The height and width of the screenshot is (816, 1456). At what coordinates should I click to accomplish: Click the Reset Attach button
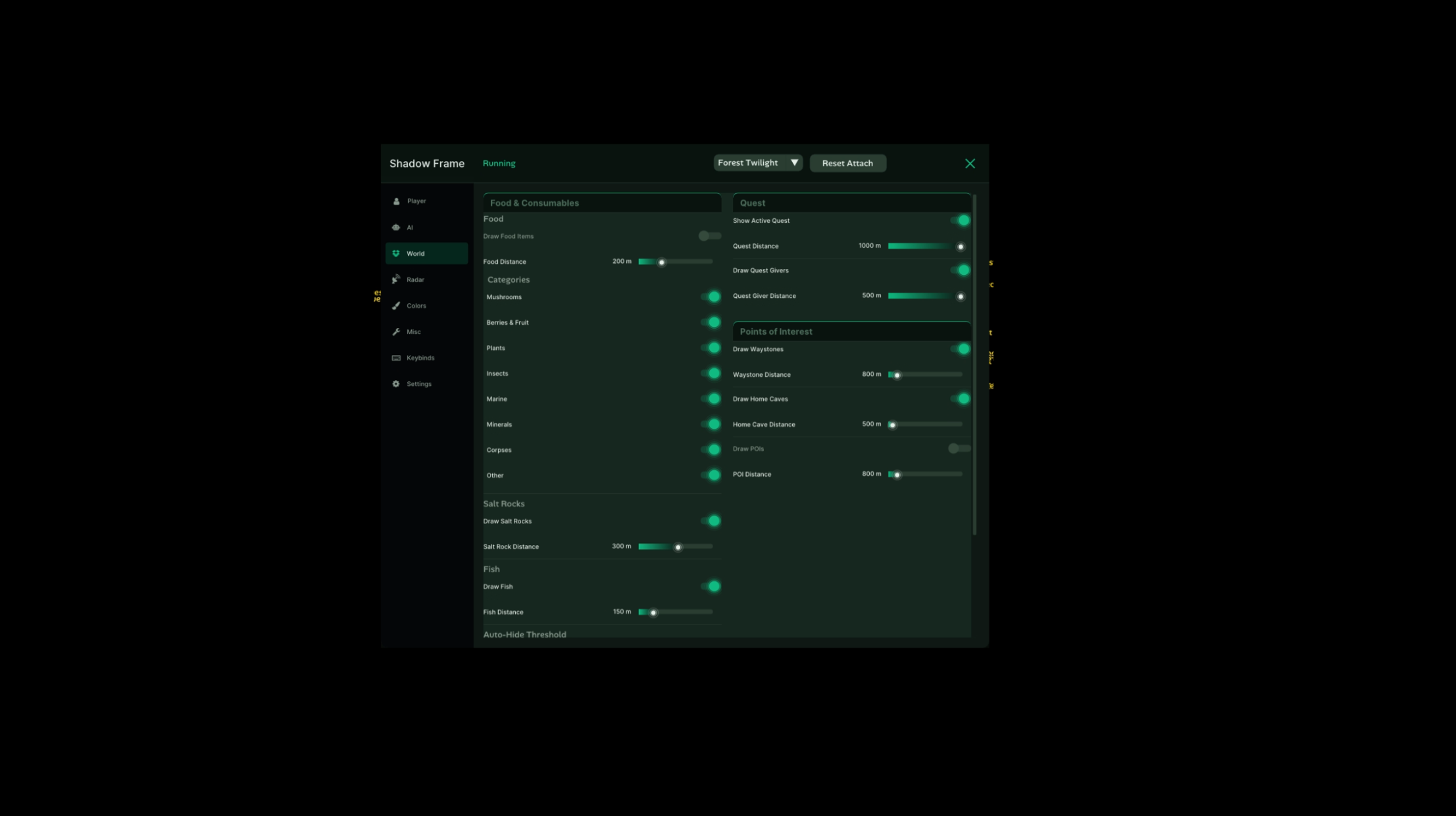point(847,163)
